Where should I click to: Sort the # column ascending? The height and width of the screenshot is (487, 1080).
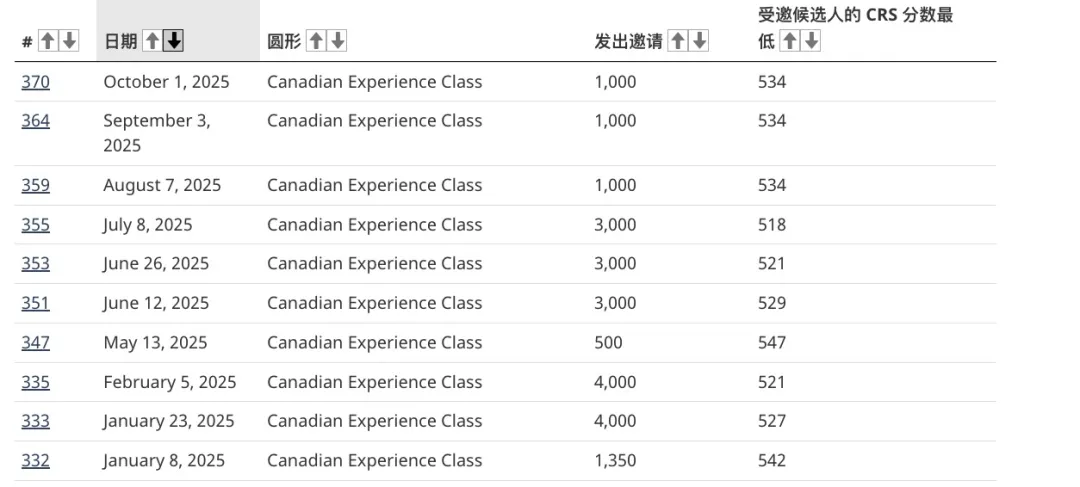(x=47, y=41)
